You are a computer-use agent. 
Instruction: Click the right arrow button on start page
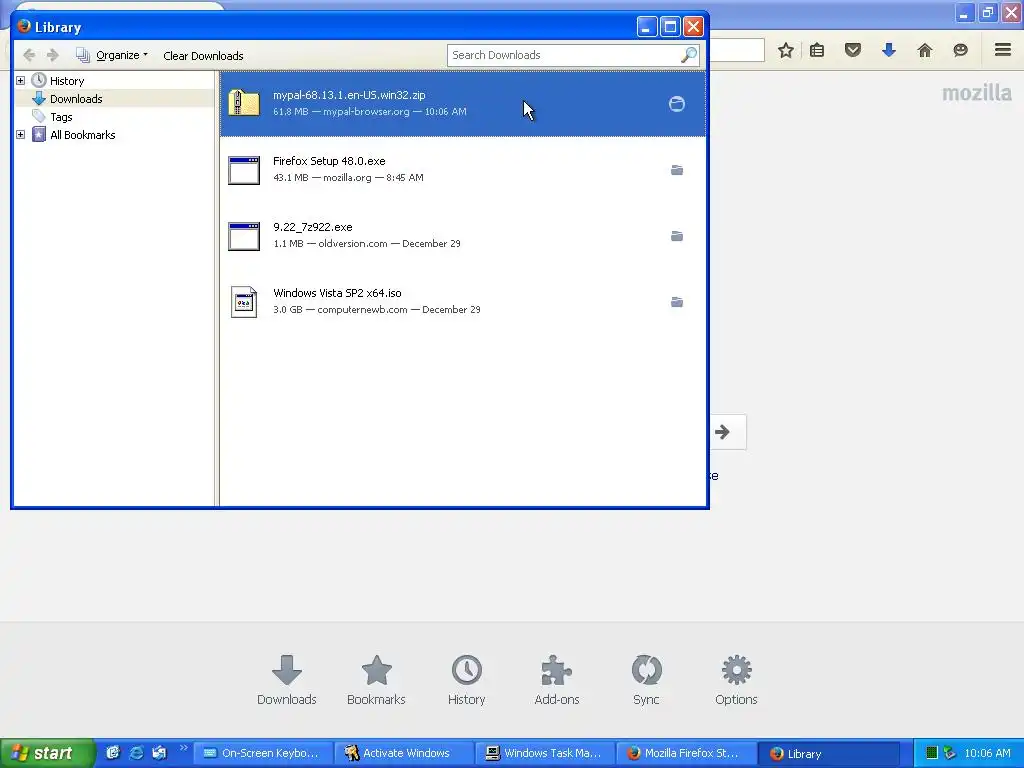[x=725, y=432]
